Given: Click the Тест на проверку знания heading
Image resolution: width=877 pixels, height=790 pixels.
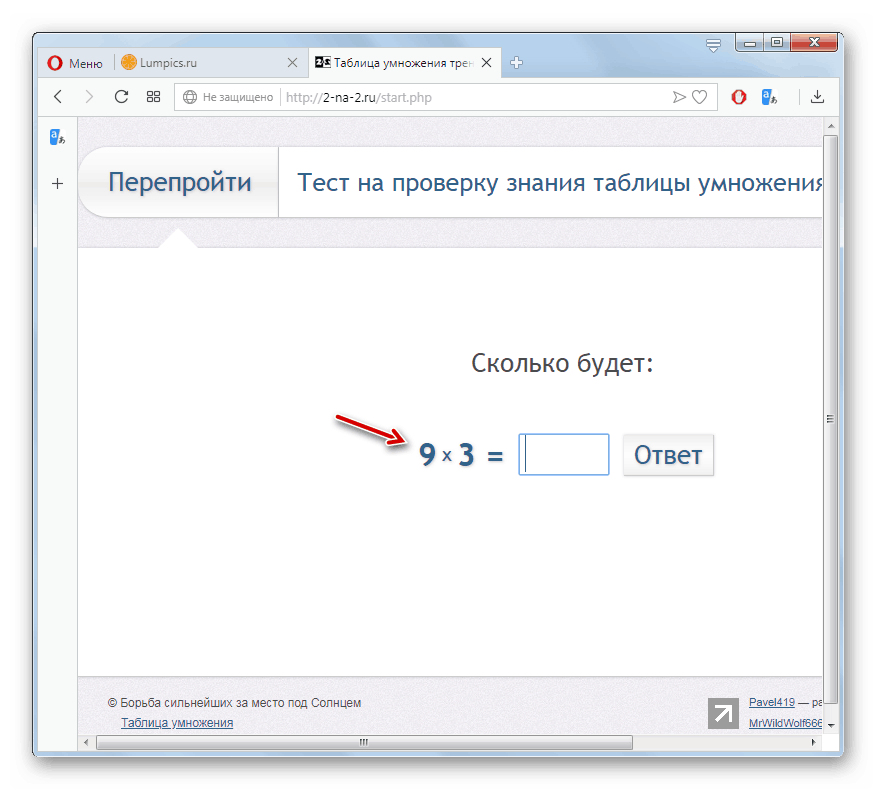Looking at the screenshot, I should coord(560,183).
